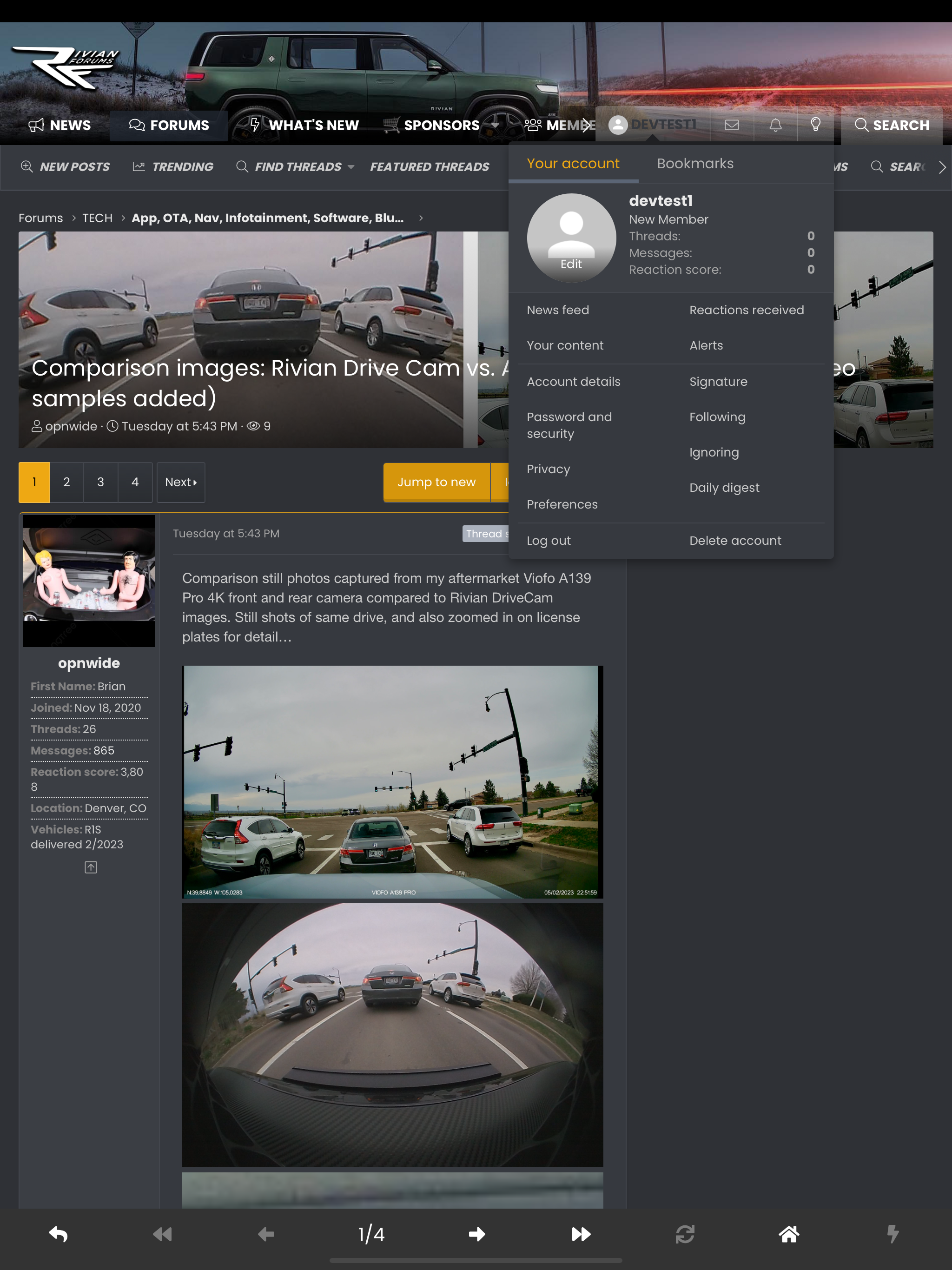
Task: Open the Rivian Forums logo home link
Action: click(66, 68)
